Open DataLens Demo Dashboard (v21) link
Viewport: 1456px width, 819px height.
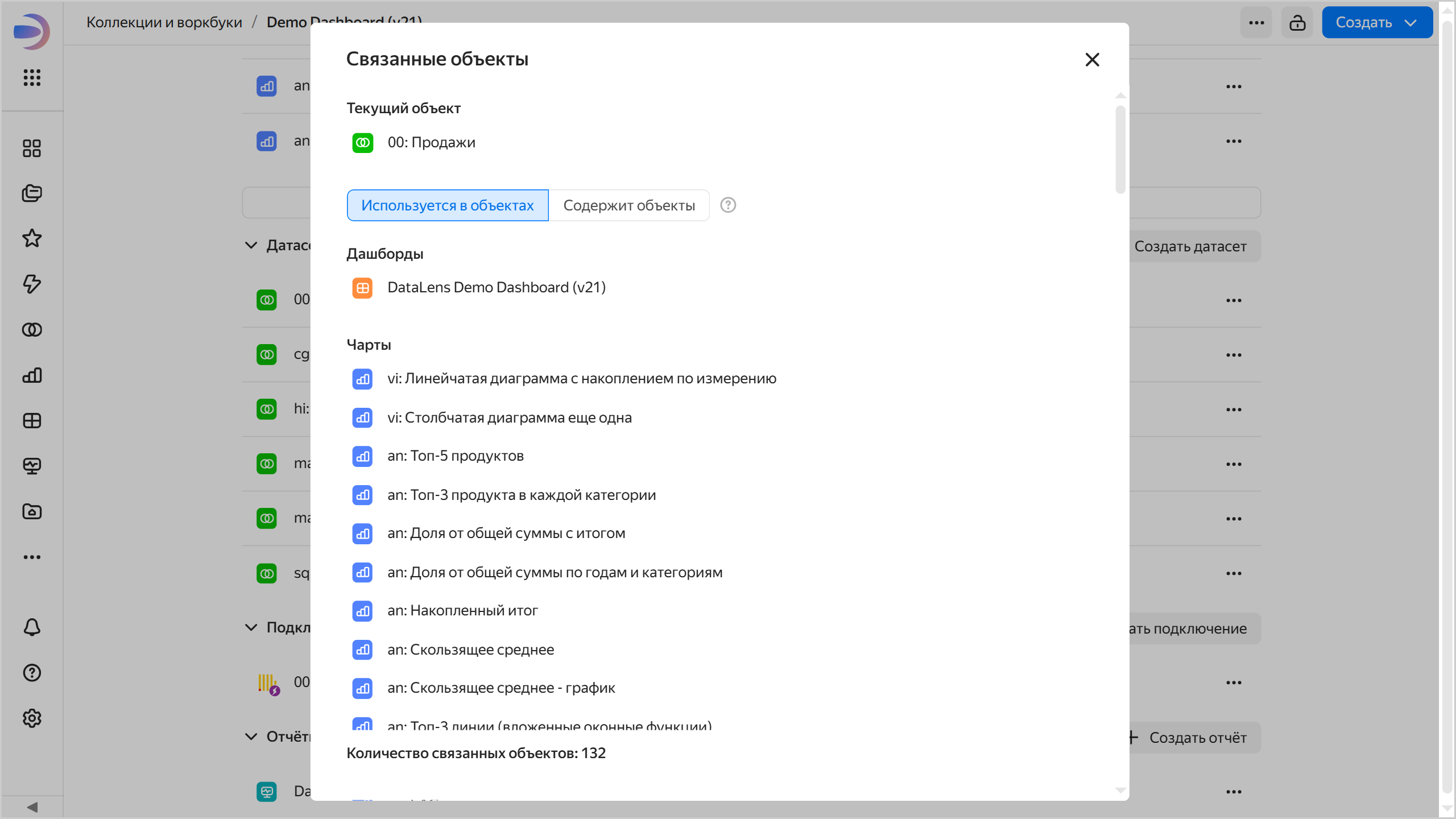tap(496, 287)
